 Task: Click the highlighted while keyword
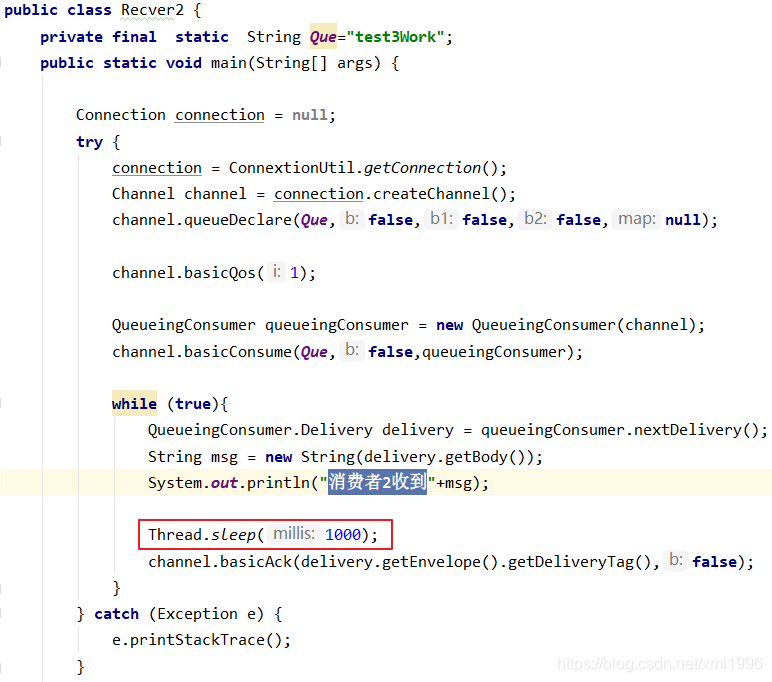click(134, 404)
